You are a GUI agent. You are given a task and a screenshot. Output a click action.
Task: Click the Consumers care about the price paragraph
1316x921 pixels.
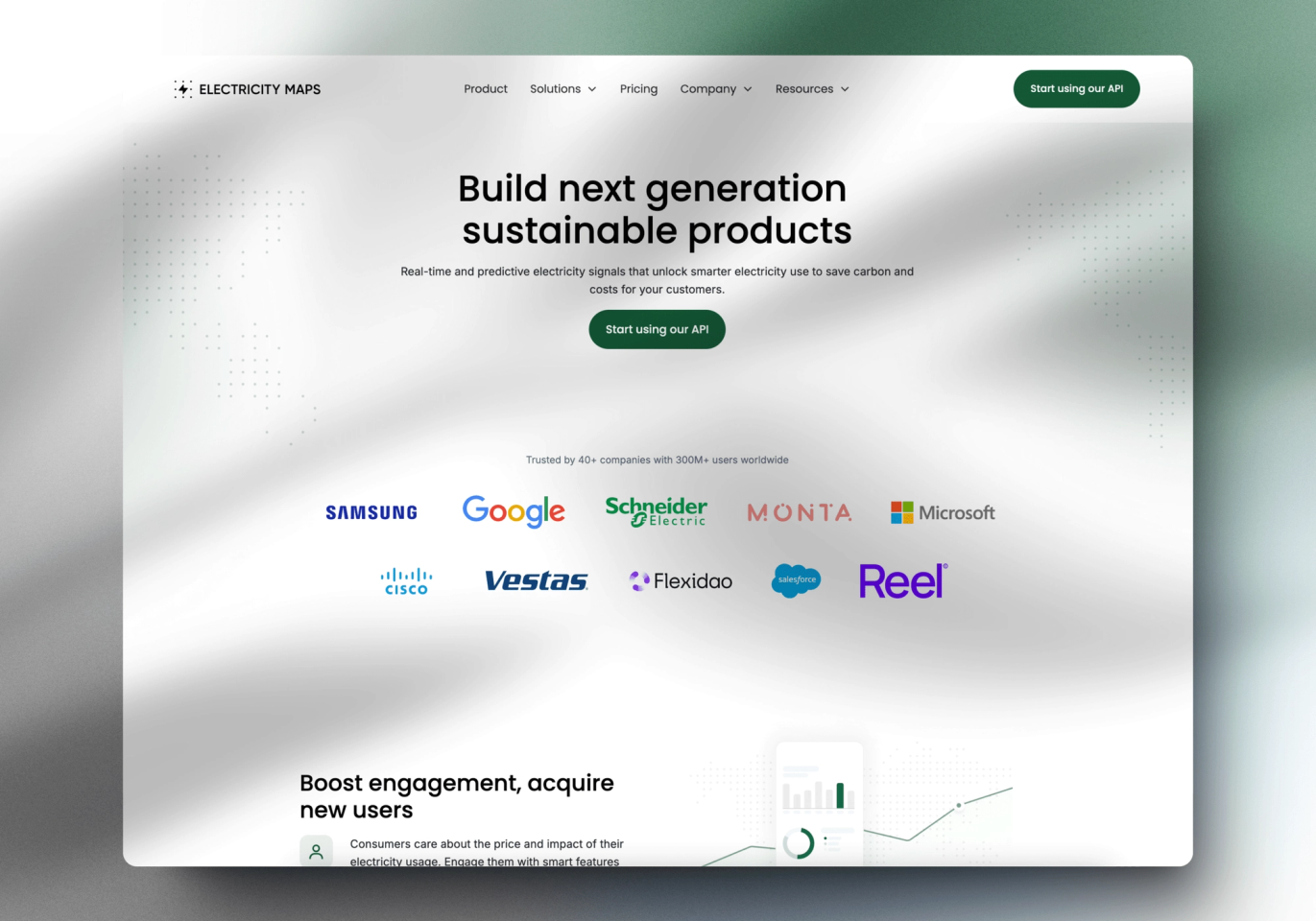tap(487, 852)
